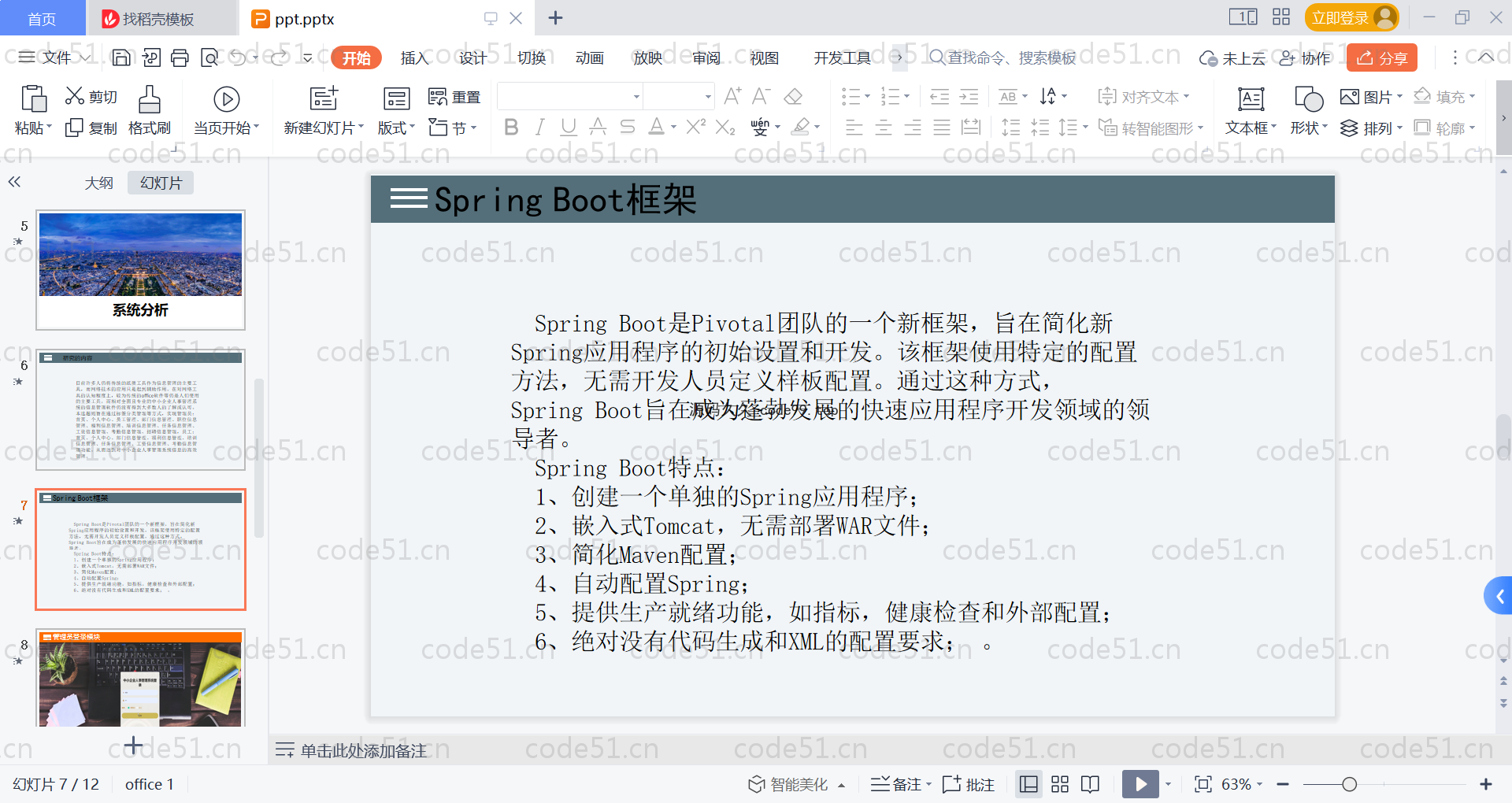The height and width of the screenshot is (803, 1512).
Task: Switch to Reading view icon
Action: pyautogui.click(x=1091, y=784)
